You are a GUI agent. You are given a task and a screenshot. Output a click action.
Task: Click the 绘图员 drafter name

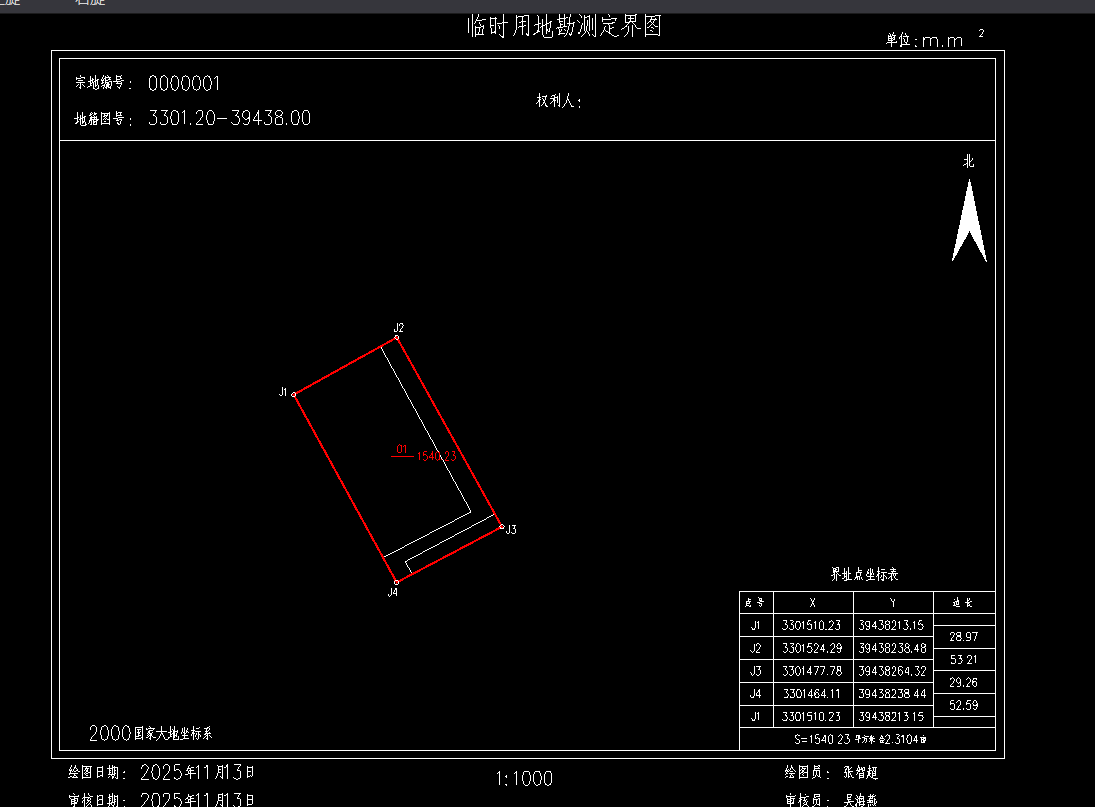click(860, 772)
